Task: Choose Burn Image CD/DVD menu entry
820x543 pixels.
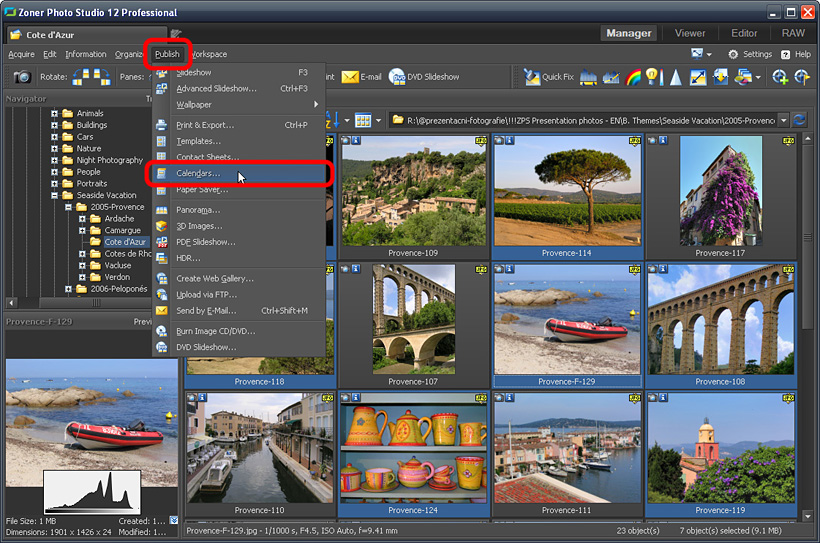Action: click(239, 331)
